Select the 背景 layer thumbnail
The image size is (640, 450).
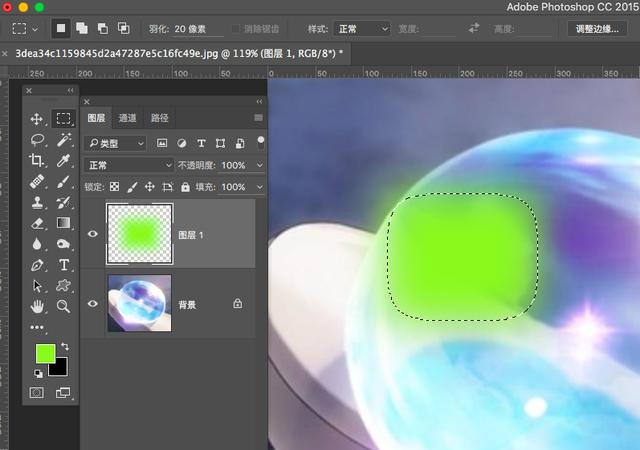[140, 303]
